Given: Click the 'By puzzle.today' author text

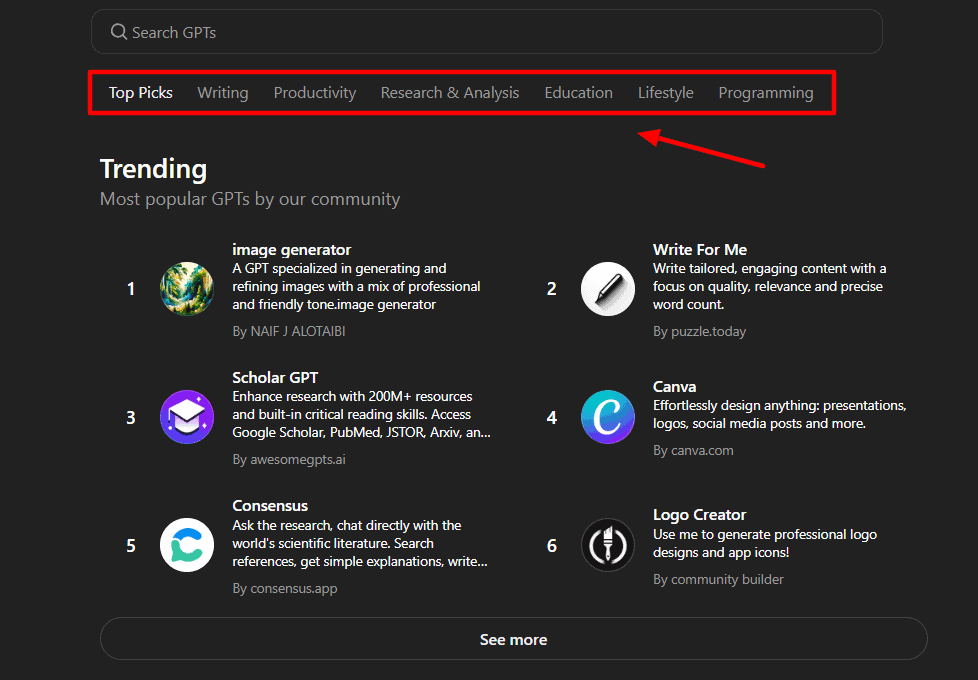Looking at the screenshot, I should point(699,331).
